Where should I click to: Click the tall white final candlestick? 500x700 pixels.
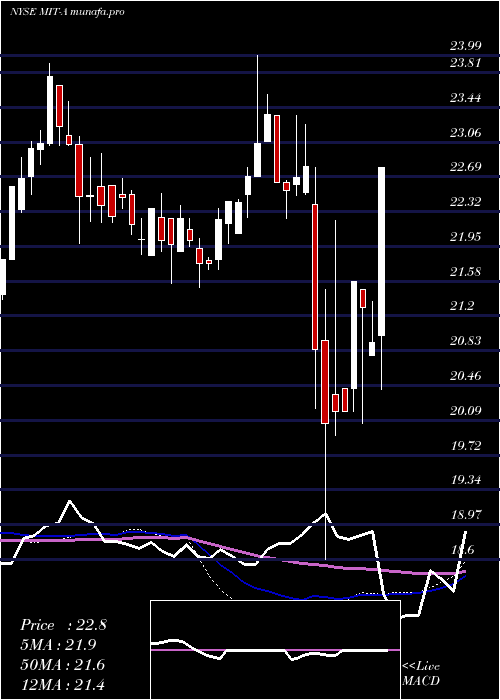click(382, 251)
